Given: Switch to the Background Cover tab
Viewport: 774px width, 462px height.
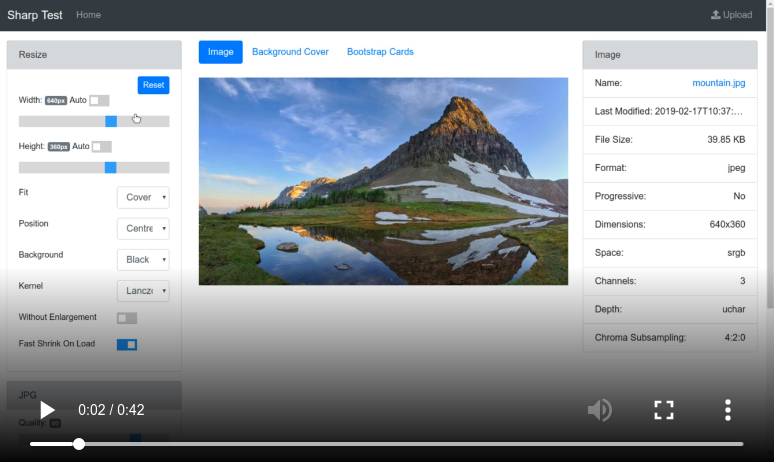Looking at the screenshot, I should [x=290, y=52].
